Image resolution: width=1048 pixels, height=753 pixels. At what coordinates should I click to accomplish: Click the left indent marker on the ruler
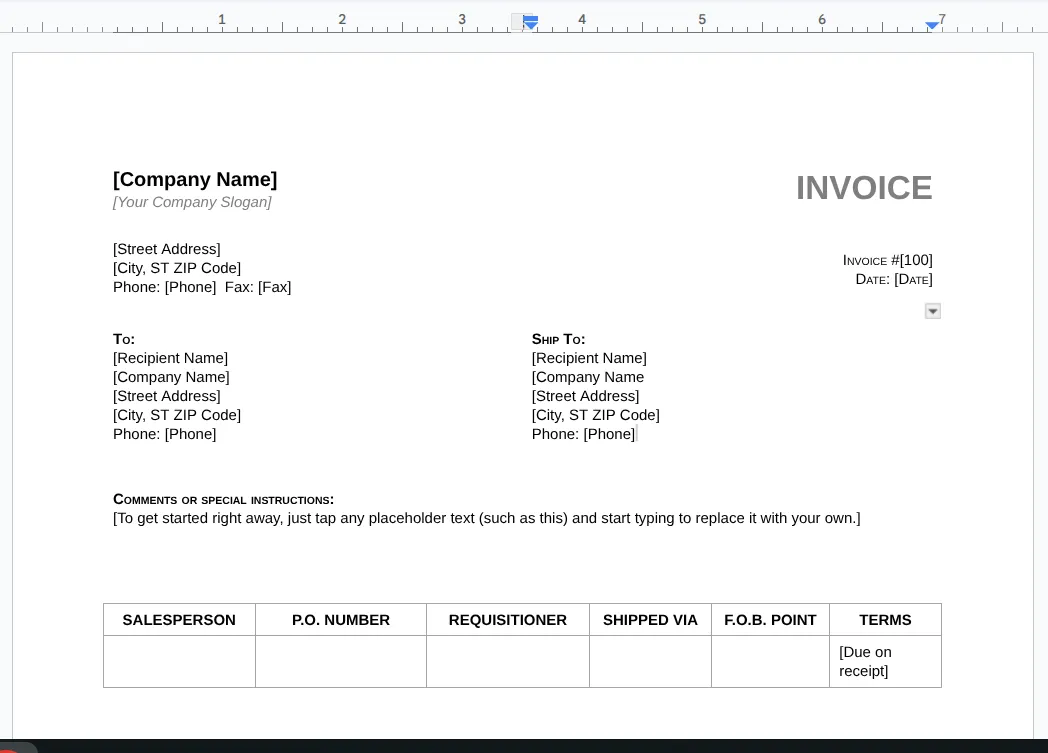(531, 24)
